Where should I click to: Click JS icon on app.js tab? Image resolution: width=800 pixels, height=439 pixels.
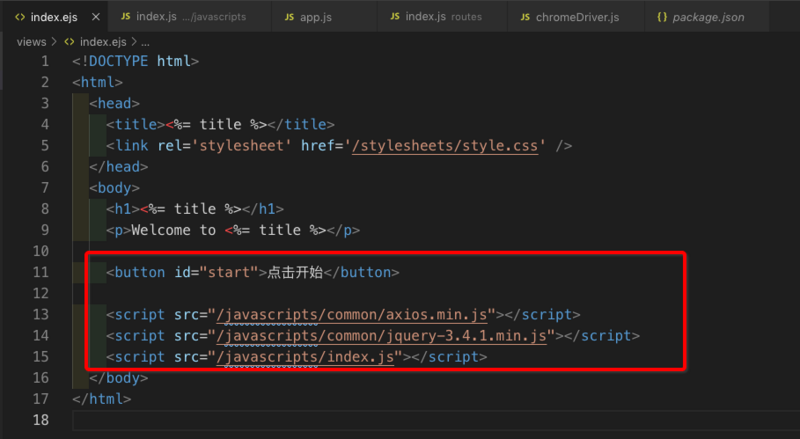click(x=290, y=18)
